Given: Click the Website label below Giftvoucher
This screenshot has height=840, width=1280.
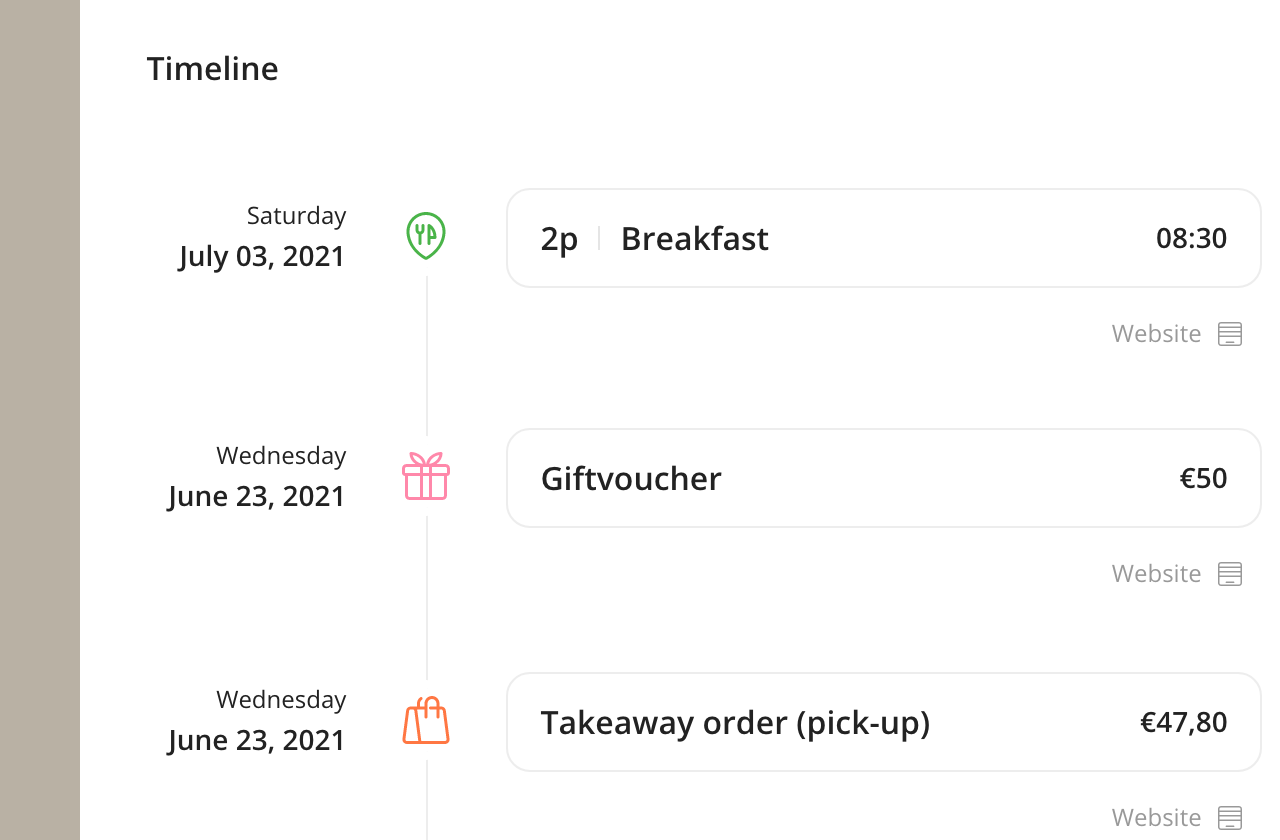Looking at the screenshot, I should [1156, 573].
